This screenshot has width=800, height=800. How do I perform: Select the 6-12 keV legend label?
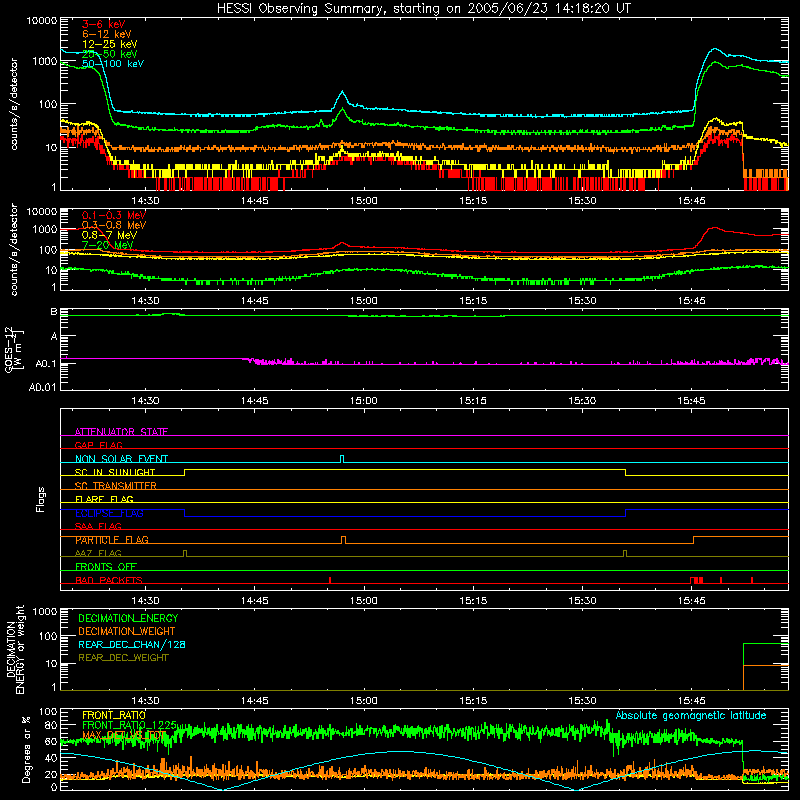(107, 34)
